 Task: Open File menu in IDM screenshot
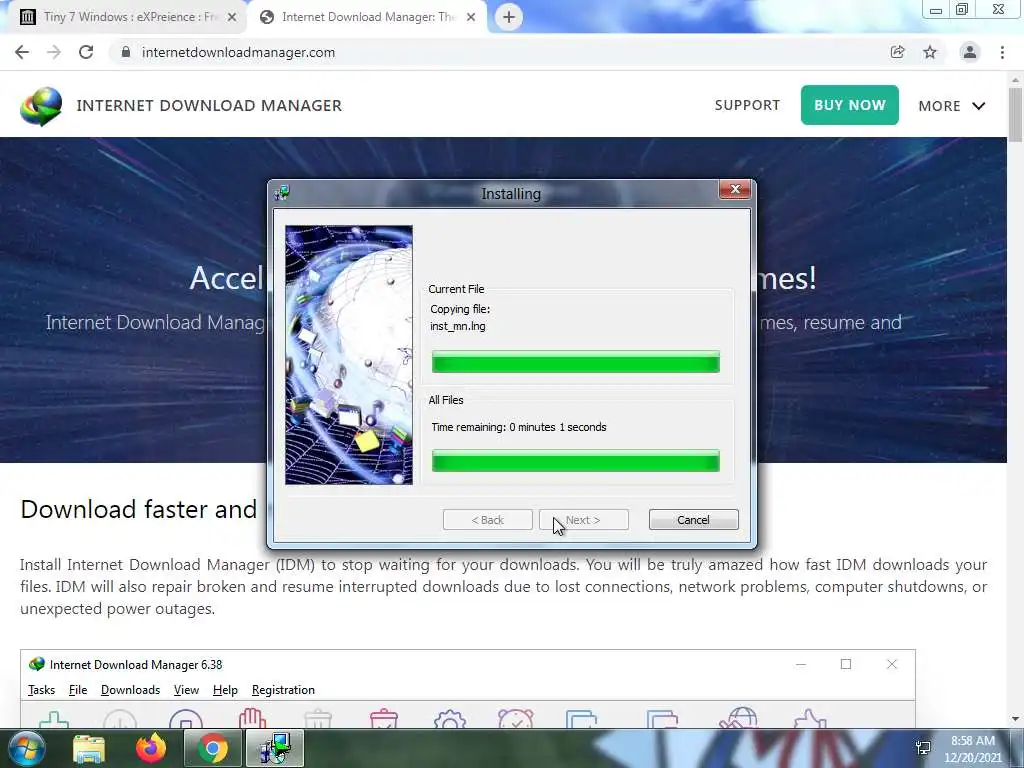tap(78, 690)
